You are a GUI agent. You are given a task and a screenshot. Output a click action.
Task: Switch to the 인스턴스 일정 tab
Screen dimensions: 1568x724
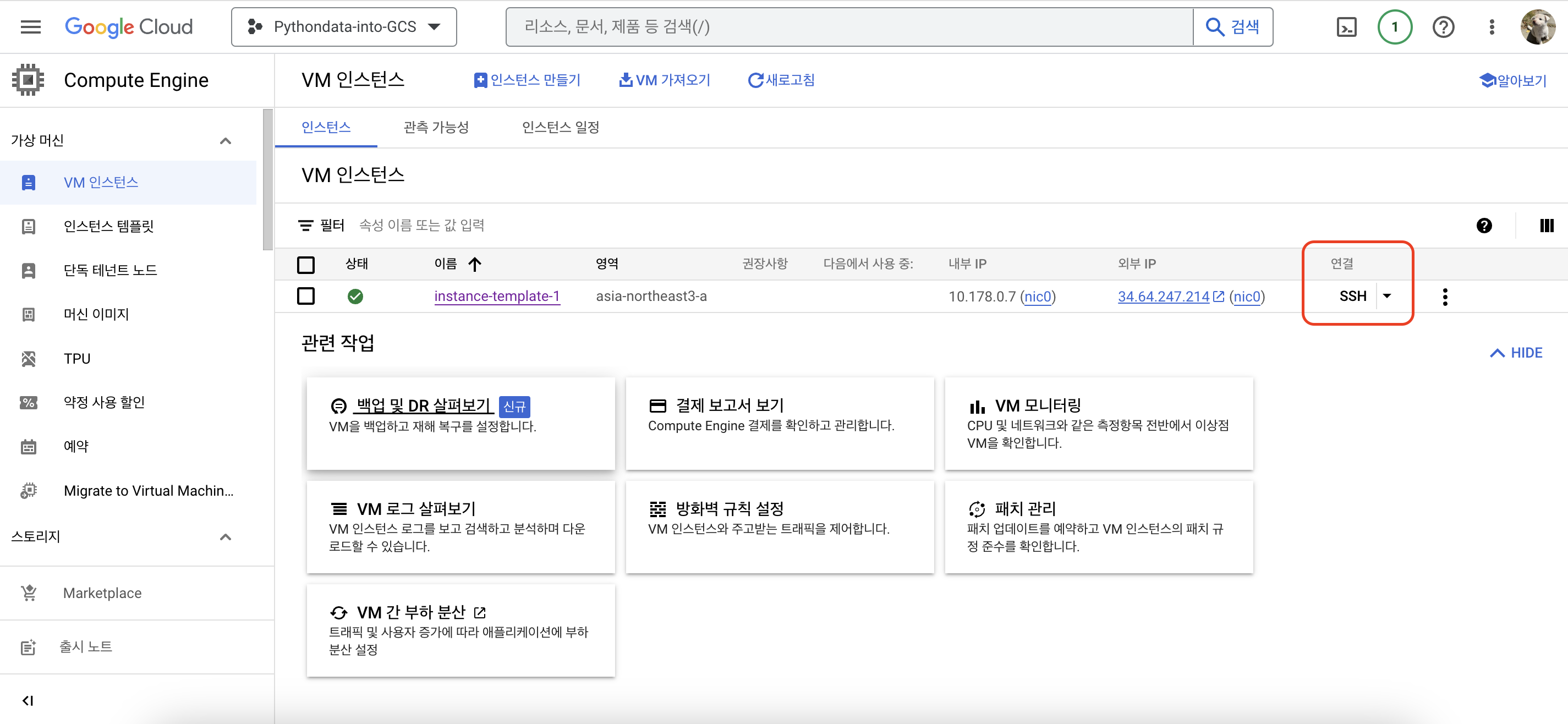pos(560,127)
